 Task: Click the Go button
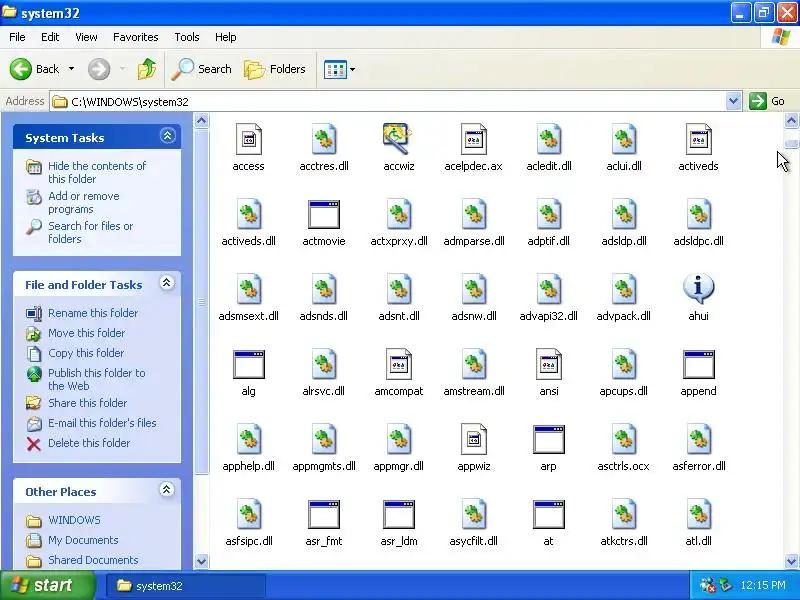[x=767, y=101]
